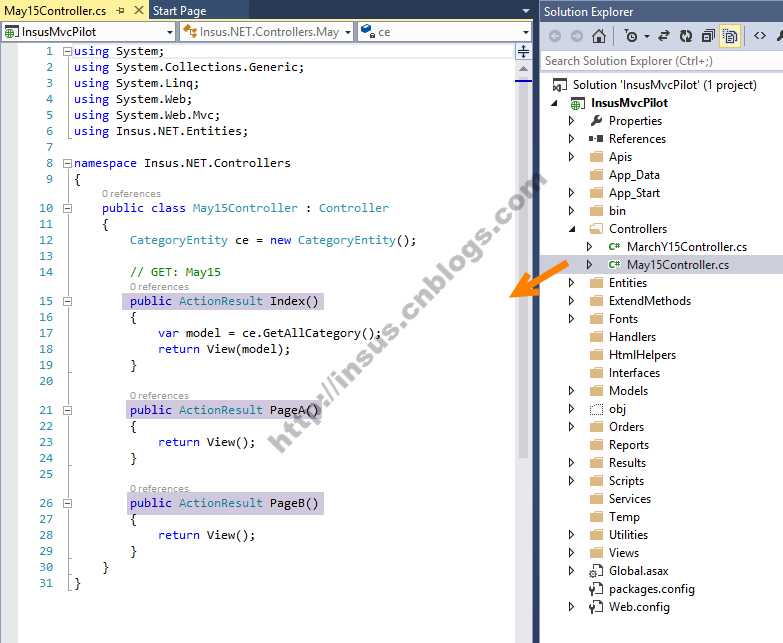Click the C# icon of MarchY15Controller.cs

(x=614, y=247)
